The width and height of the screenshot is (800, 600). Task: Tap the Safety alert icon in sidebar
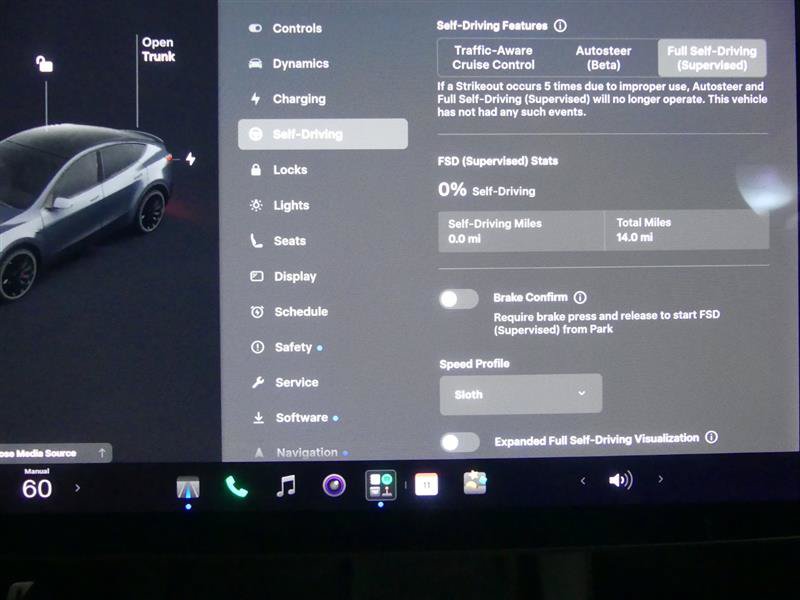tap(258, 347)
